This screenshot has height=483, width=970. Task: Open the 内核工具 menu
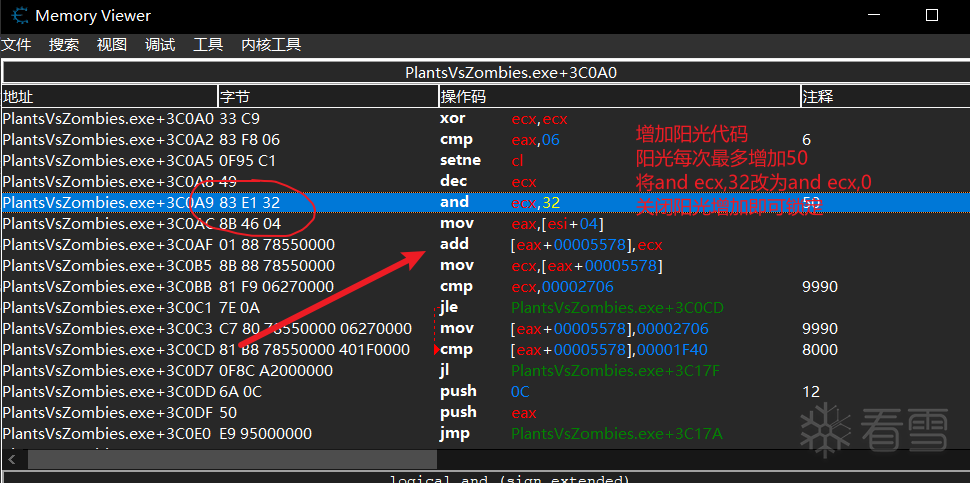tap(271, 45)
